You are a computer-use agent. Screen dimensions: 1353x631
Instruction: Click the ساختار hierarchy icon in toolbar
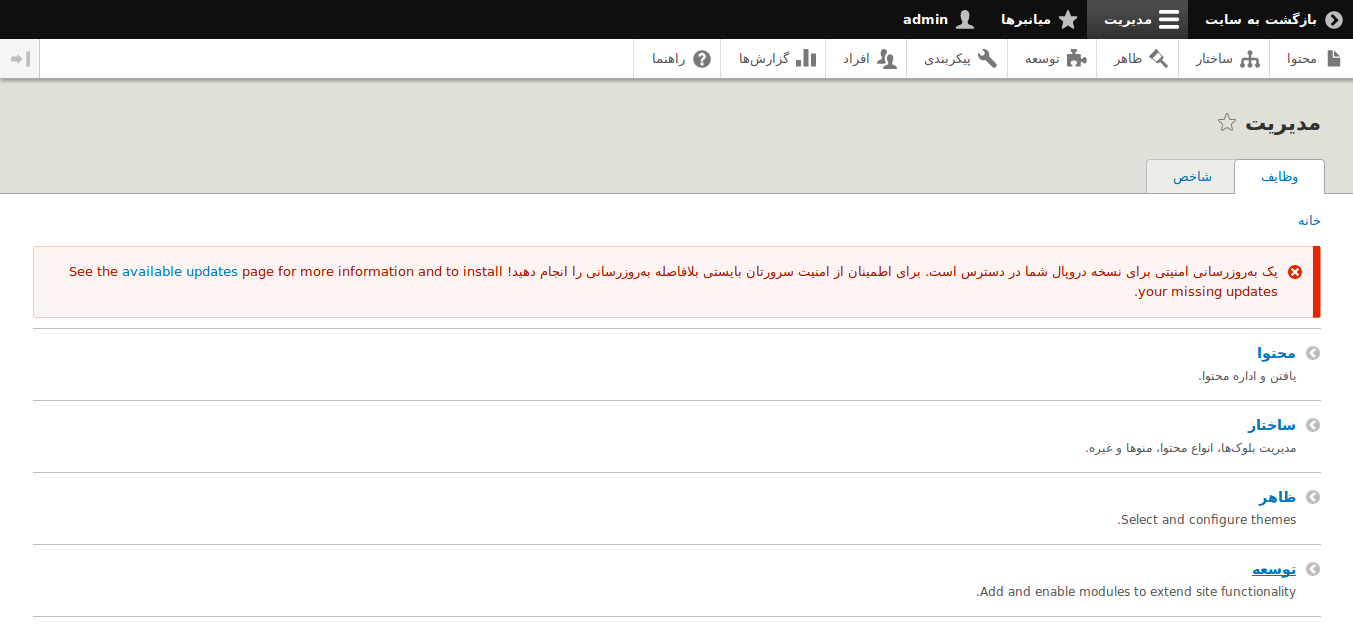pos(1250,59)
